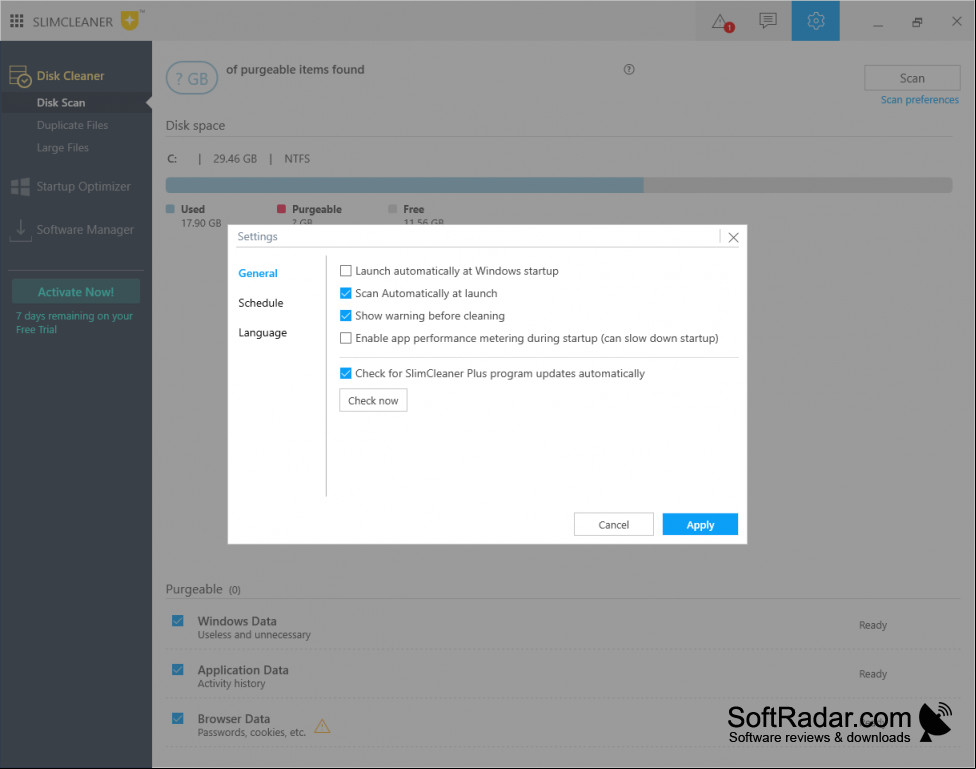
Task: Open Duplicate Files in sidebar
Action: 72,125
